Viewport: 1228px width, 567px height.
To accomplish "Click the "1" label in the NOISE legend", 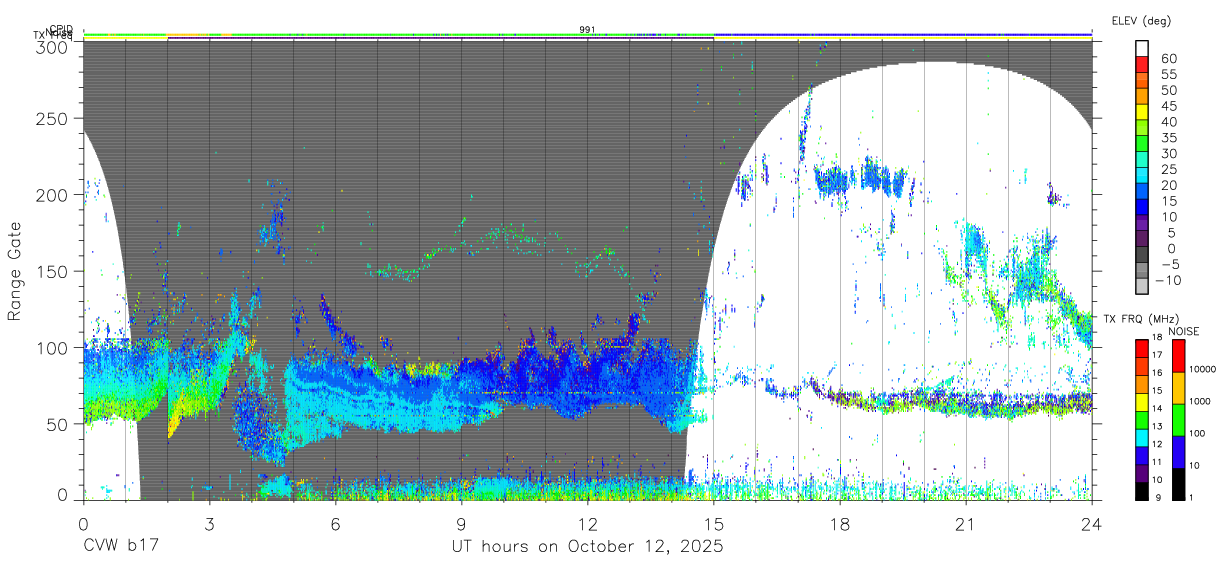I will pos(1190,497).
